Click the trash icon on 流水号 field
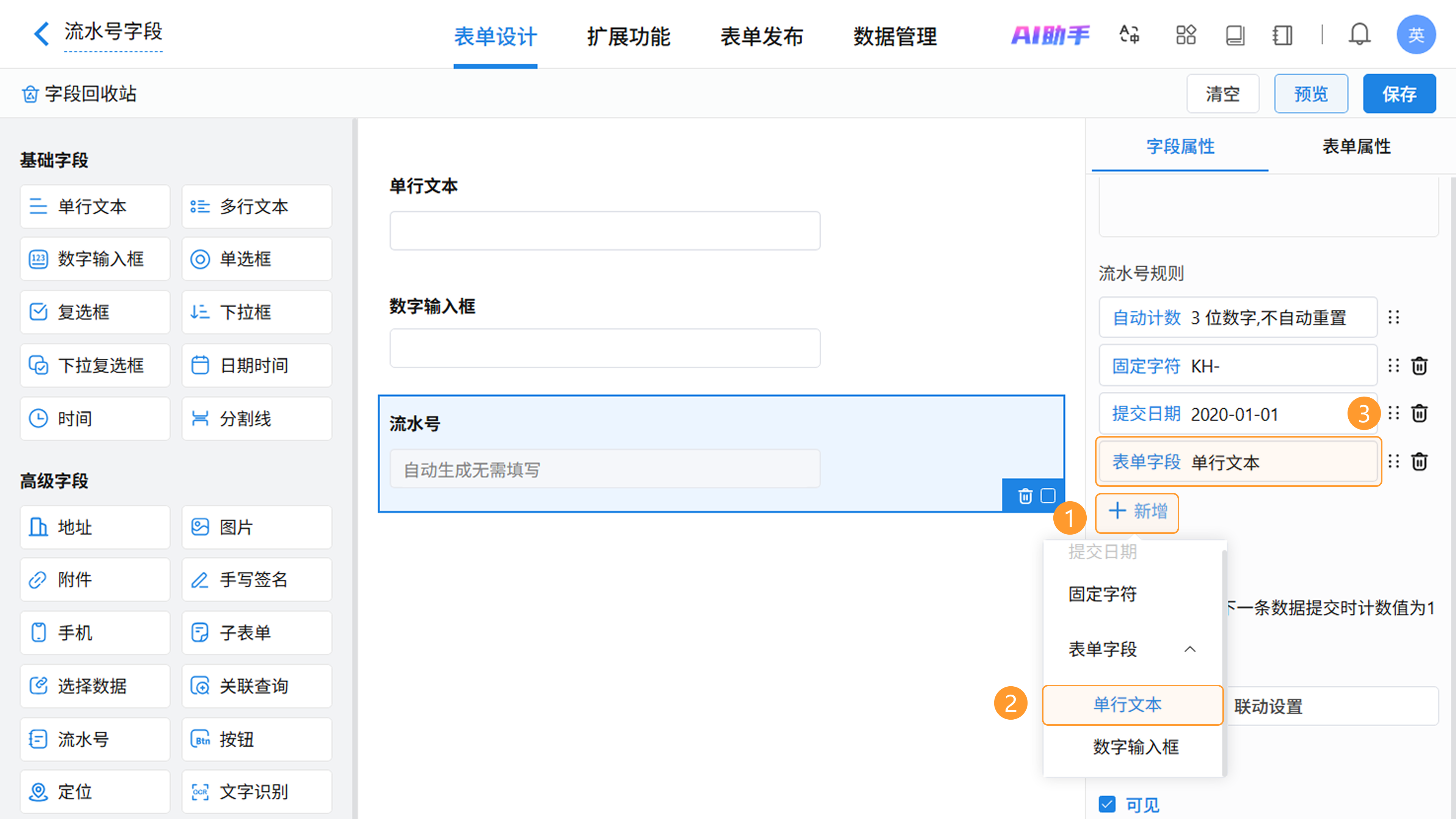 1025,496
